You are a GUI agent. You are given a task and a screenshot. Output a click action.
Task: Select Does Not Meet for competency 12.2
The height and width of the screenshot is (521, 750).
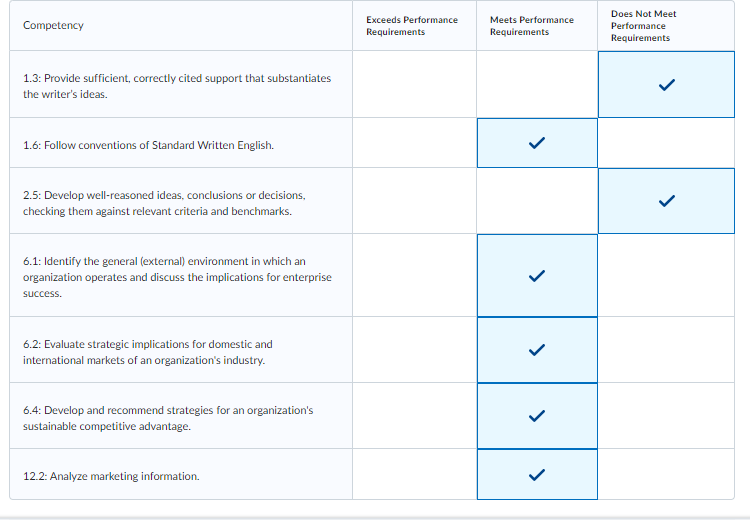[x=666, y=474]
